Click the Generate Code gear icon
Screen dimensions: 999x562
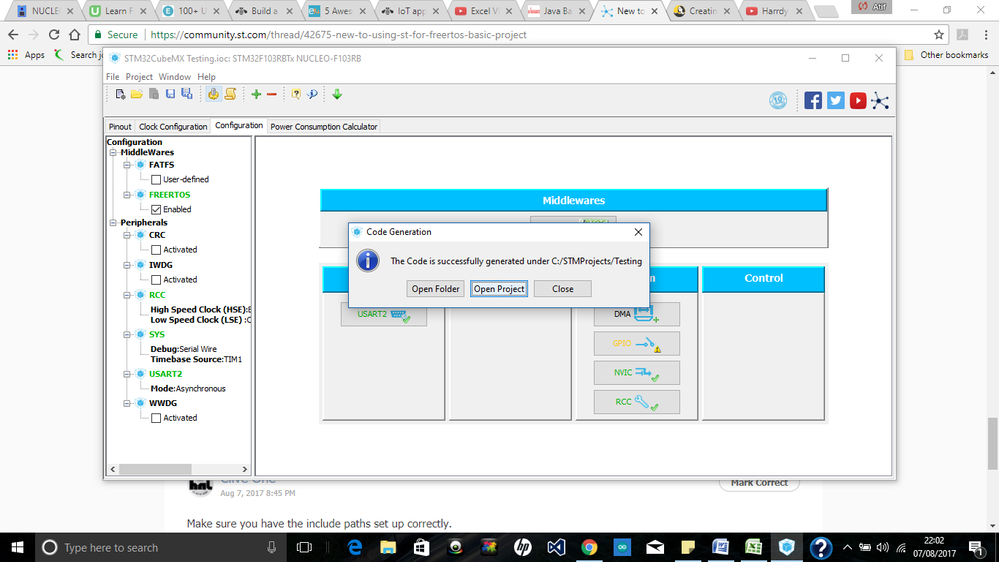213,94
